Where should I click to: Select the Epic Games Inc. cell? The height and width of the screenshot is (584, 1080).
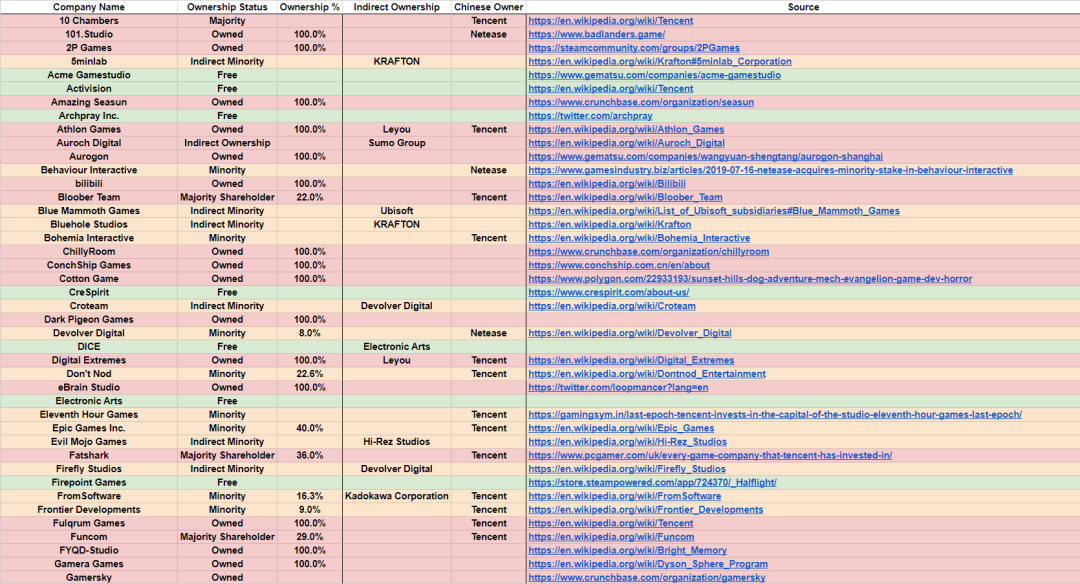(x=89, y=428)
